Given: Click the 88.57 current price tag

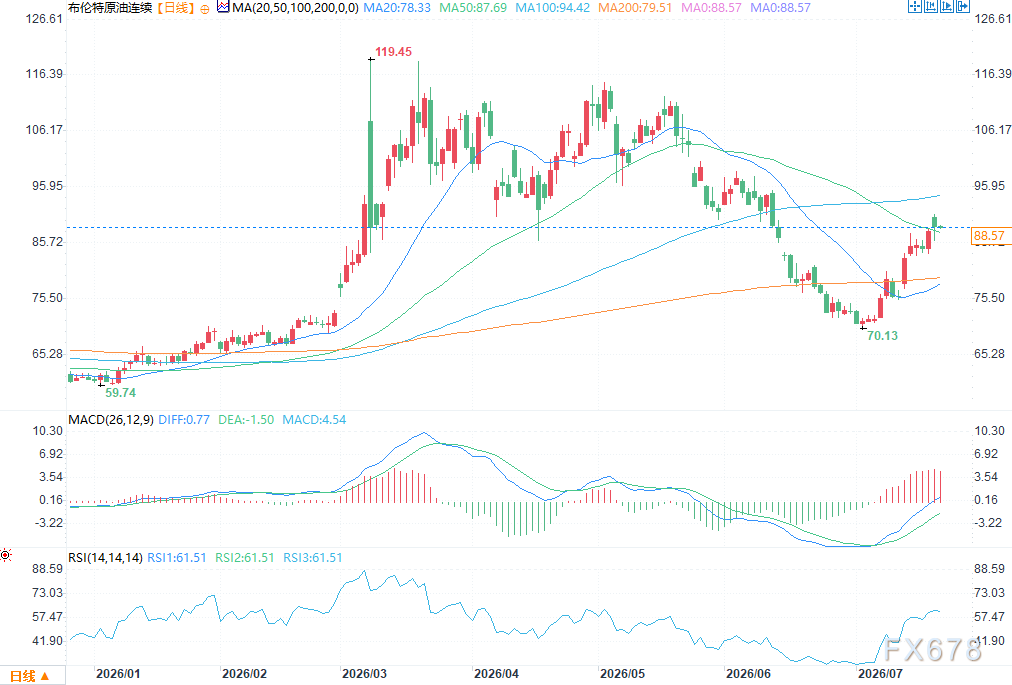Looking at the screenshot, I should (x=989, y=236).
